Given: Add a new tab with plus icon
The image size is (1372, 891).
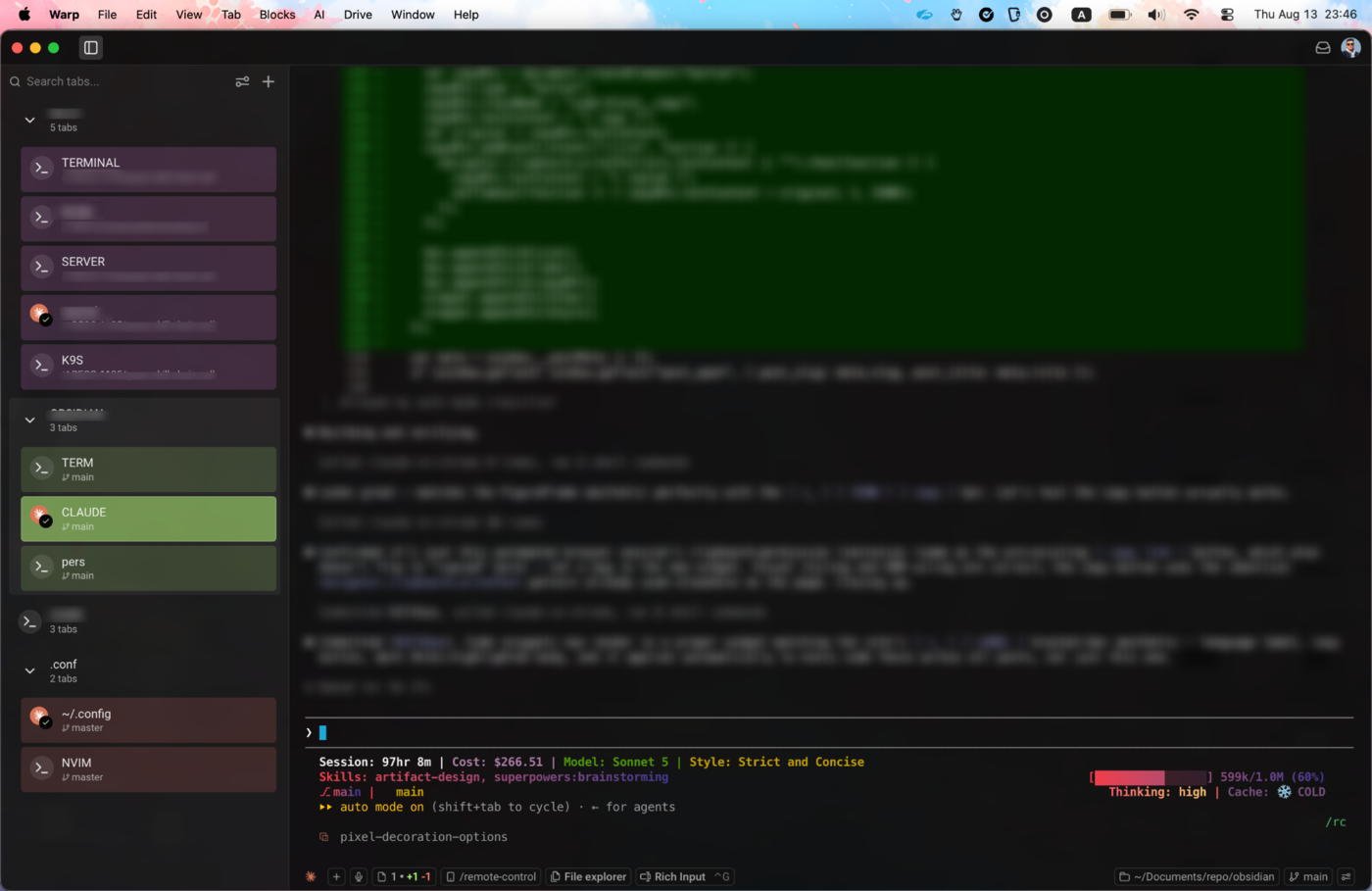Looking at the screenshot, I should pos(269,81).
